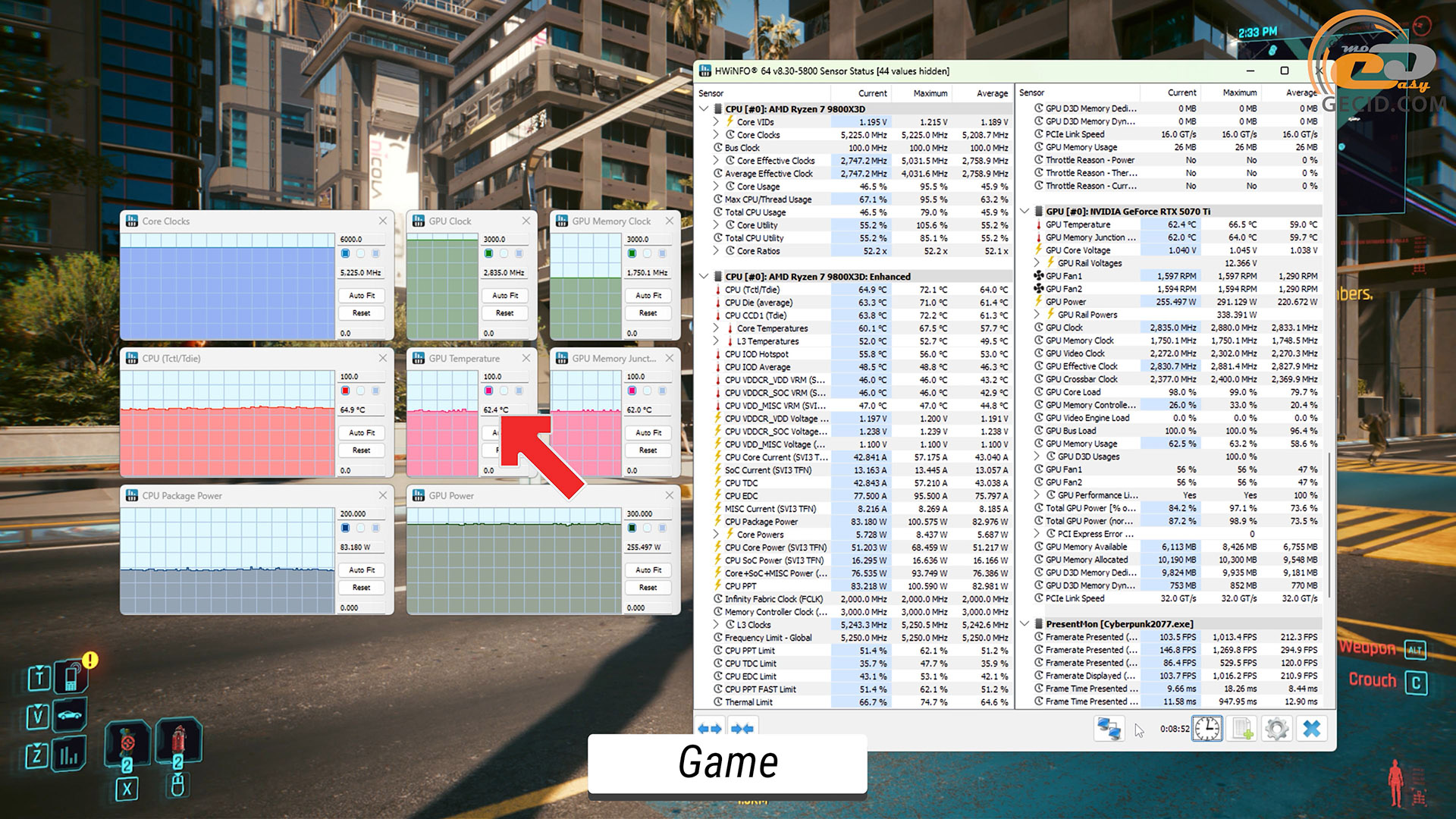Toggle the red series checkbox in CPU (Tctl/Tdie) graph
This screenshot has height=819, width=1456.
tap(346, 391)
